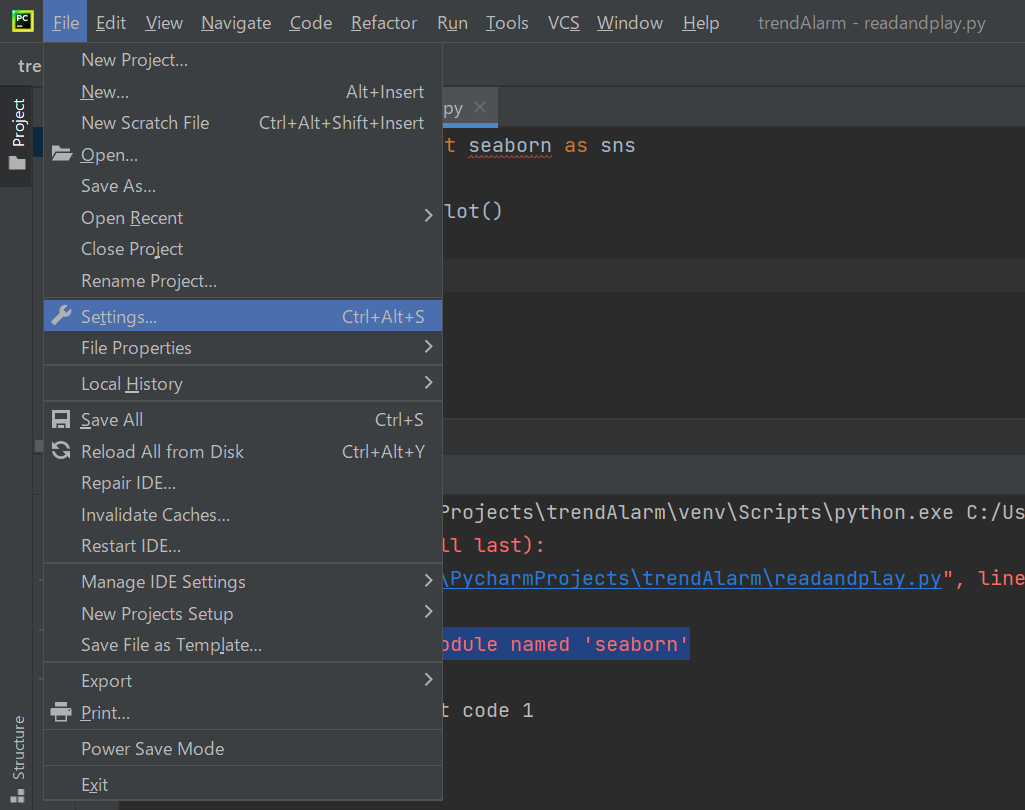
Task: Select New Scratch File
Action: (x=243, y=123)
